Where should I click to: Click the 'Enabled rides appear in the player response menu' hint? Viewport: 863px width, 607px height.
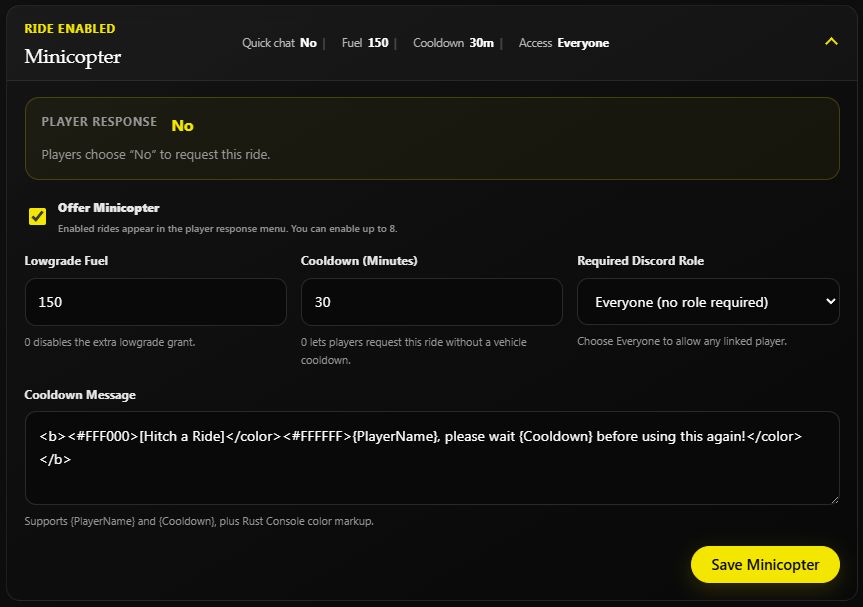tap(227, 228)
